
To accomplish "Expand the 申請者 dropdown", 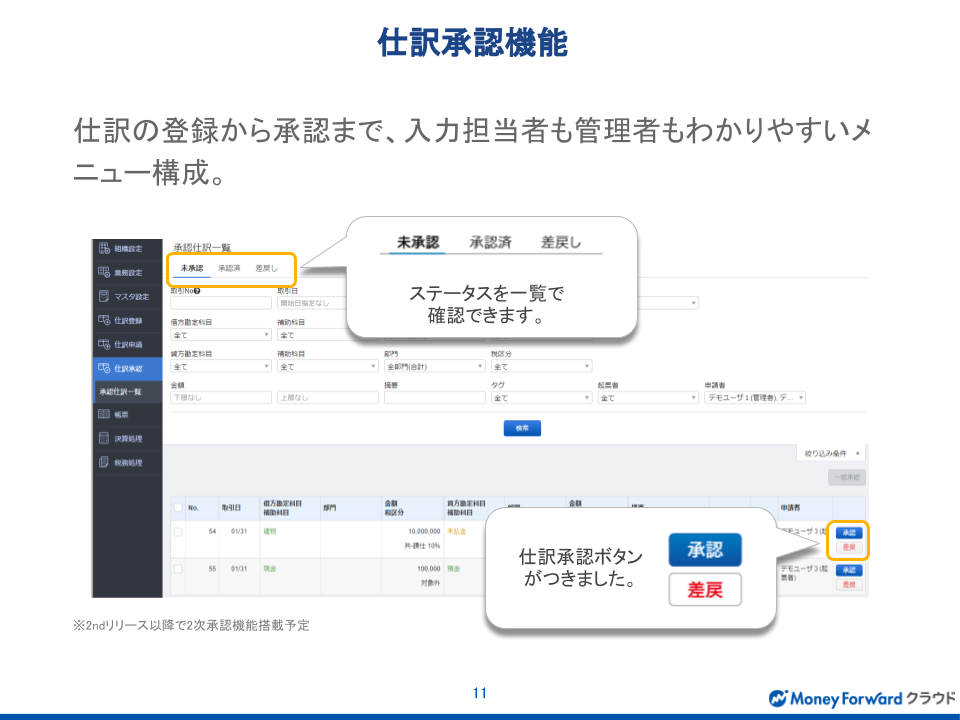I will click(x=755, y=398).
